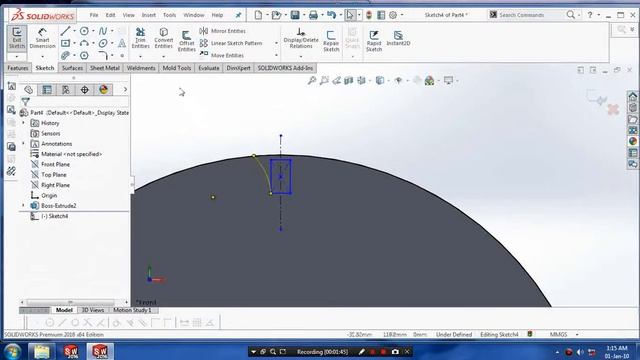
Task: Open the Options gear icon
Action: click(393, 15)
